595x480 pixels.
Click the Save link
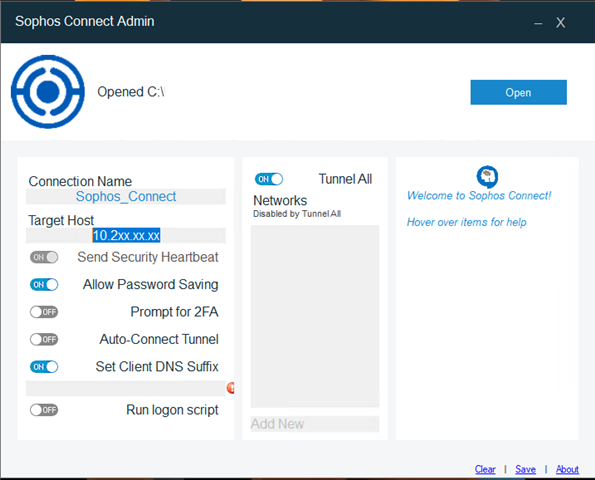pyautogui.click(x=525, y=469)
